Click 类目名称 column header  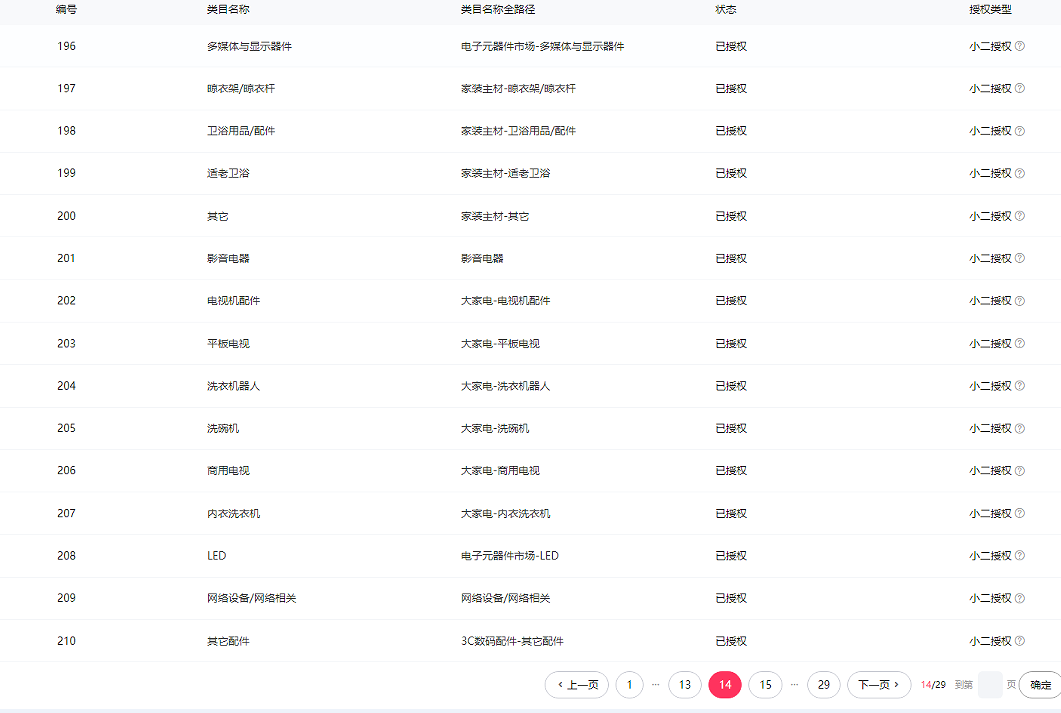[x=228, y=9]
